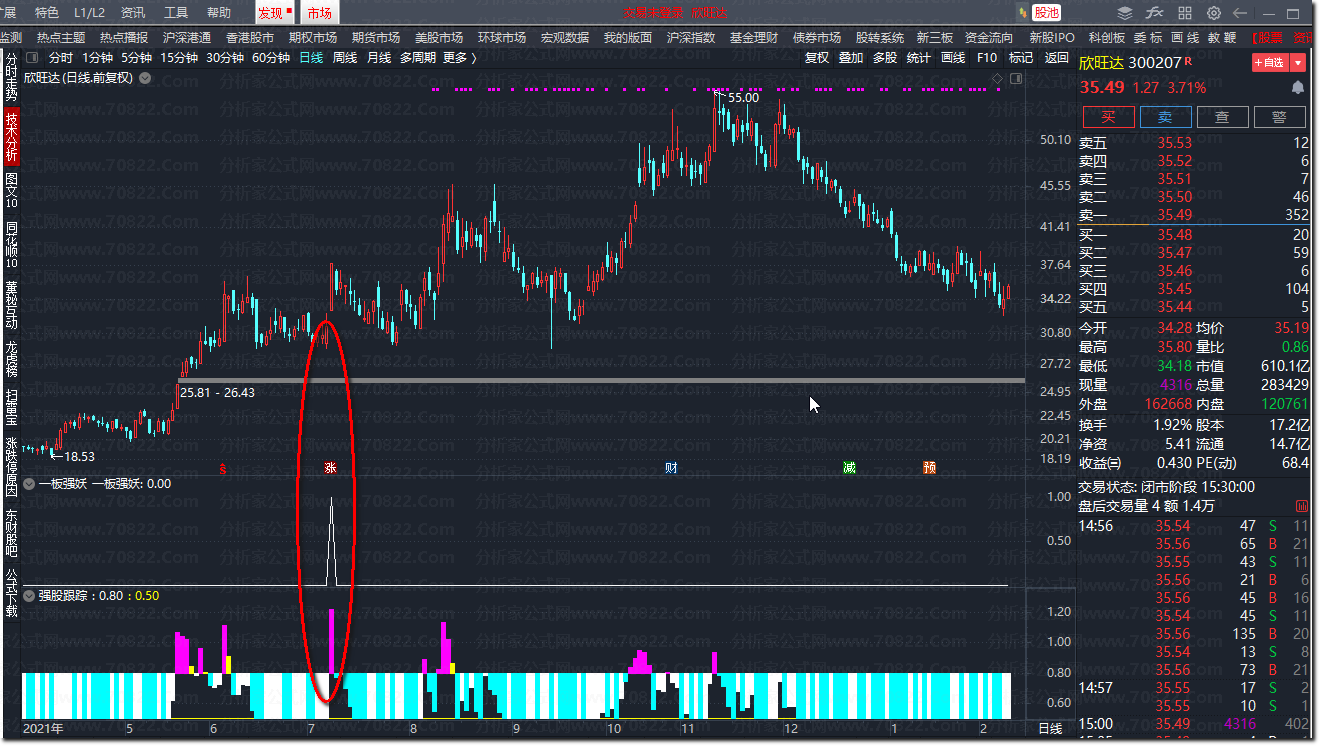
Task: Go back with the left arrow icon
Action: point(1241,13)
